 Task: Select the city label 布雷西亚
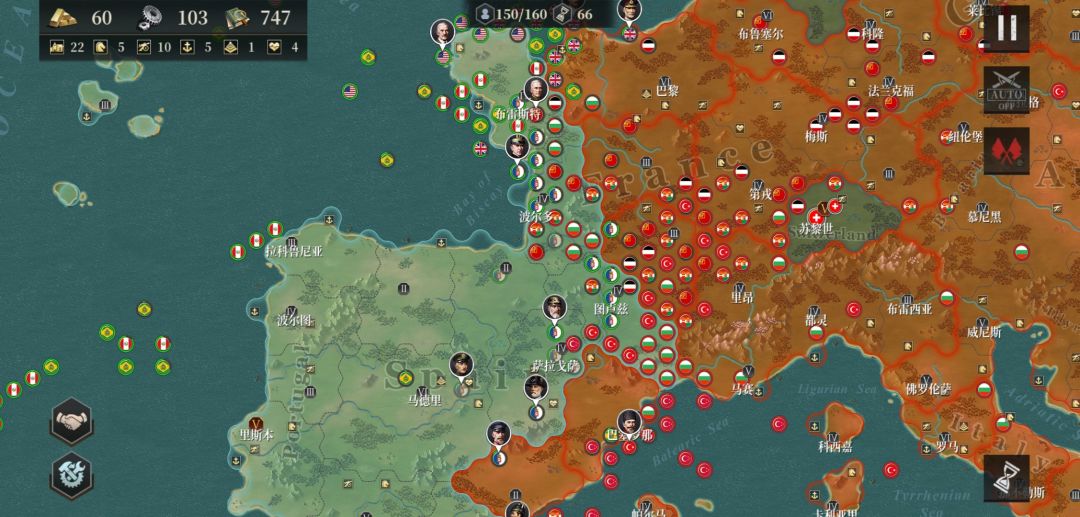tap(909, 309)
